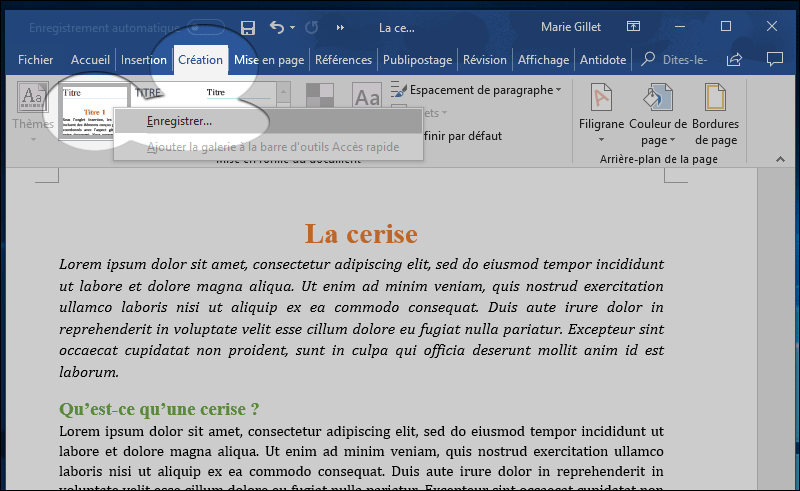Select the centered Titre style set thumbnail
The height and width of the screenshot is (491, 800).
(238, 93)
